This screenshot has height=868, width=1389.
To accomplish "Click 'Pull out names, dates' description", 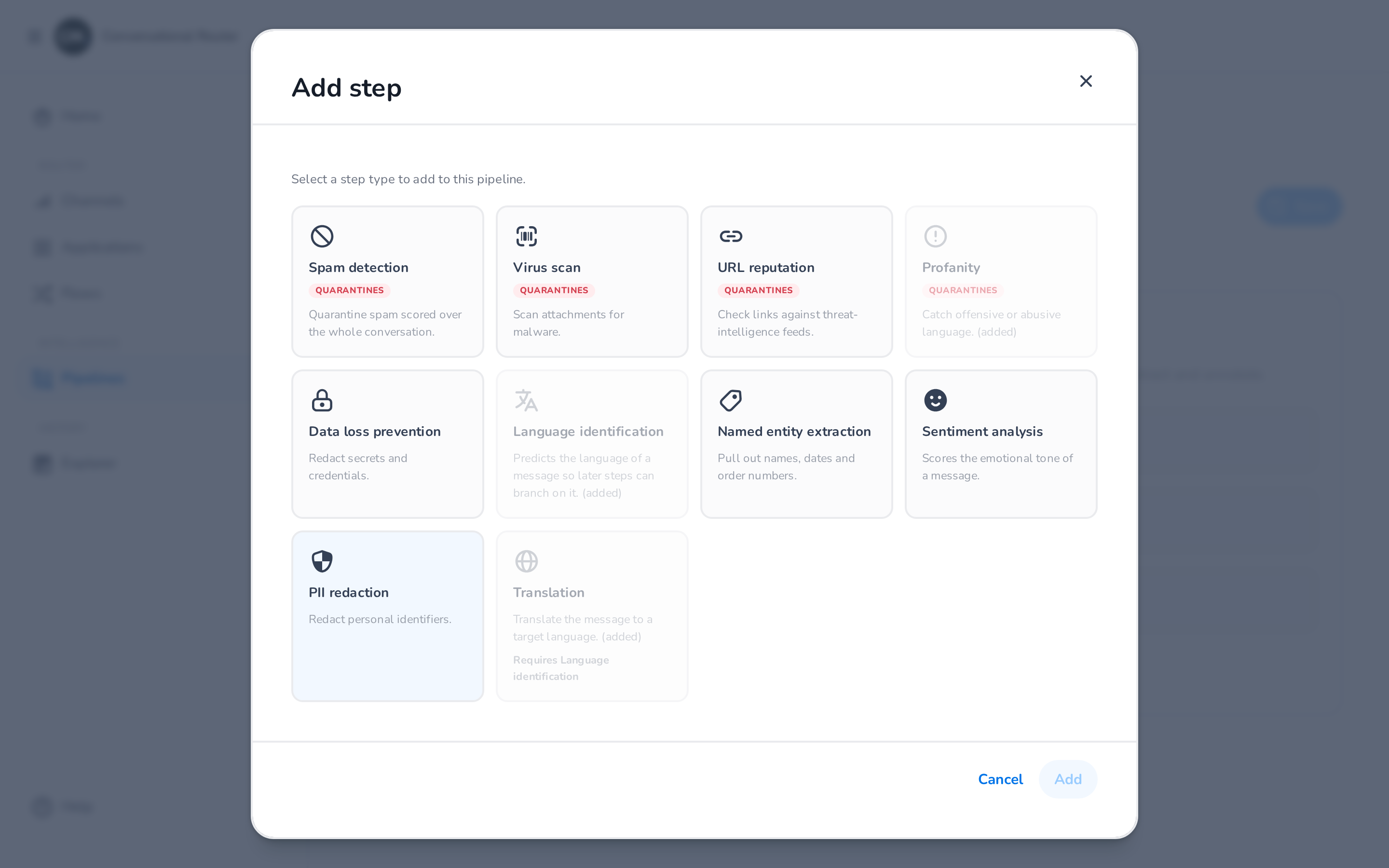I will click(786, 467).
